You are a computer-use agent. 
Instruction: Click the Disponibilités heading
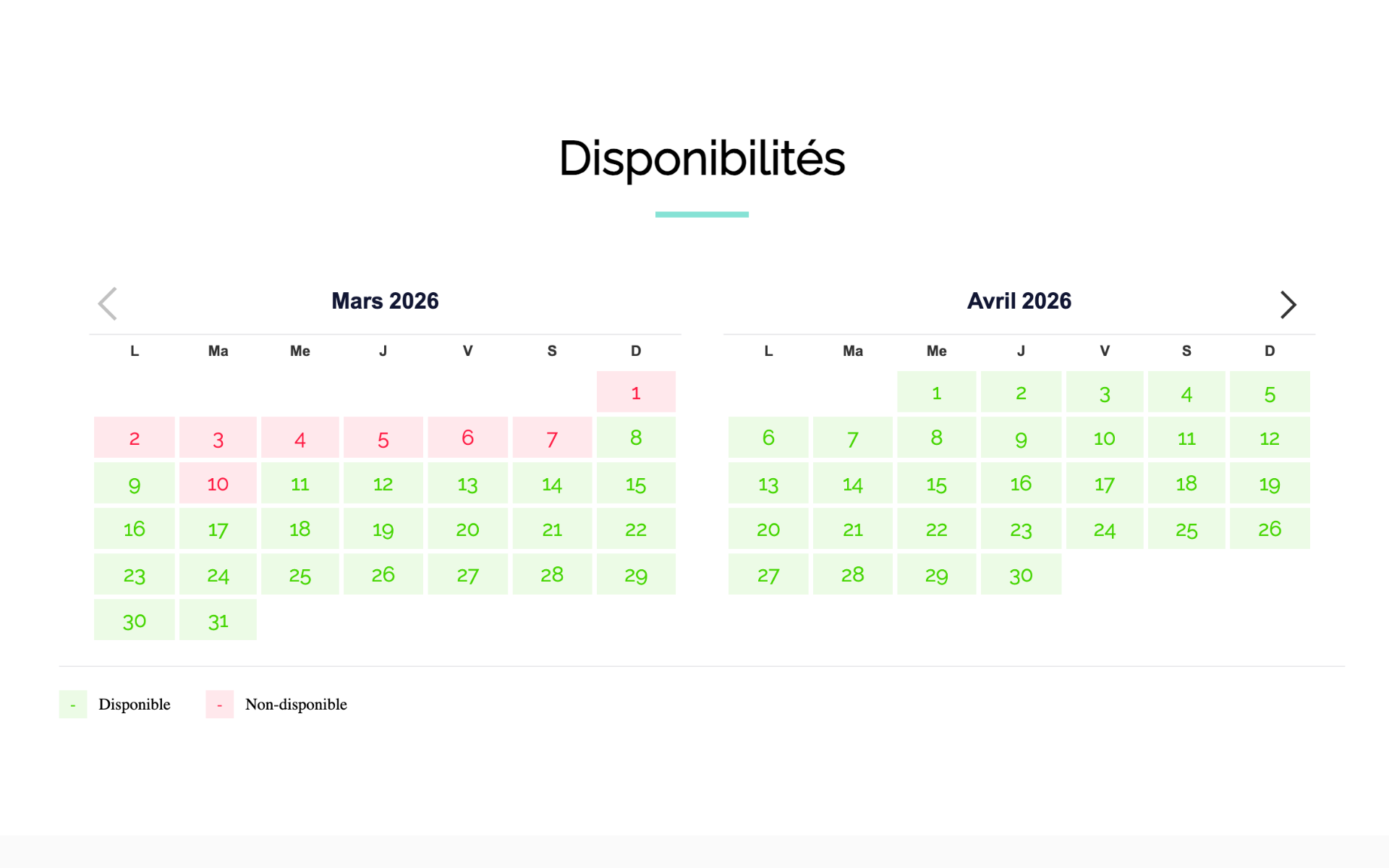pyautogui.click(x=702, y=158)
